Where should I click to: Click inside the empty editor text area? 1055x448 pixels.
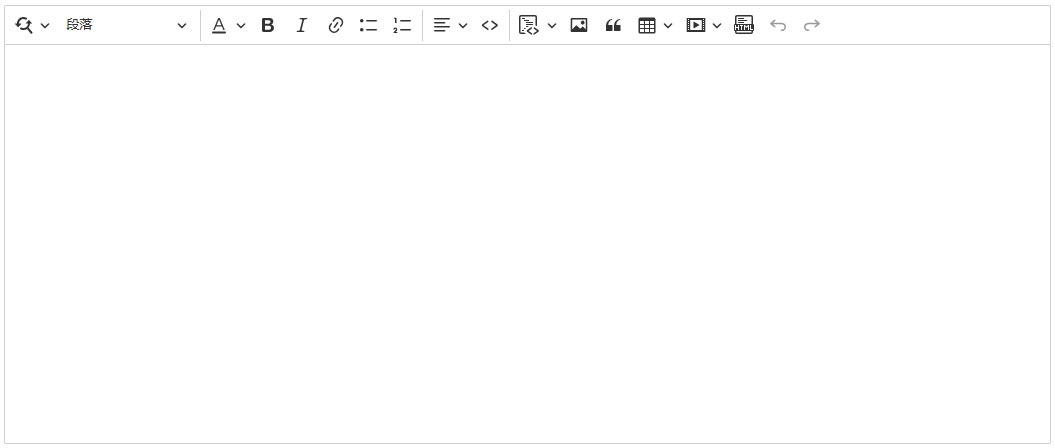point(528,244)
